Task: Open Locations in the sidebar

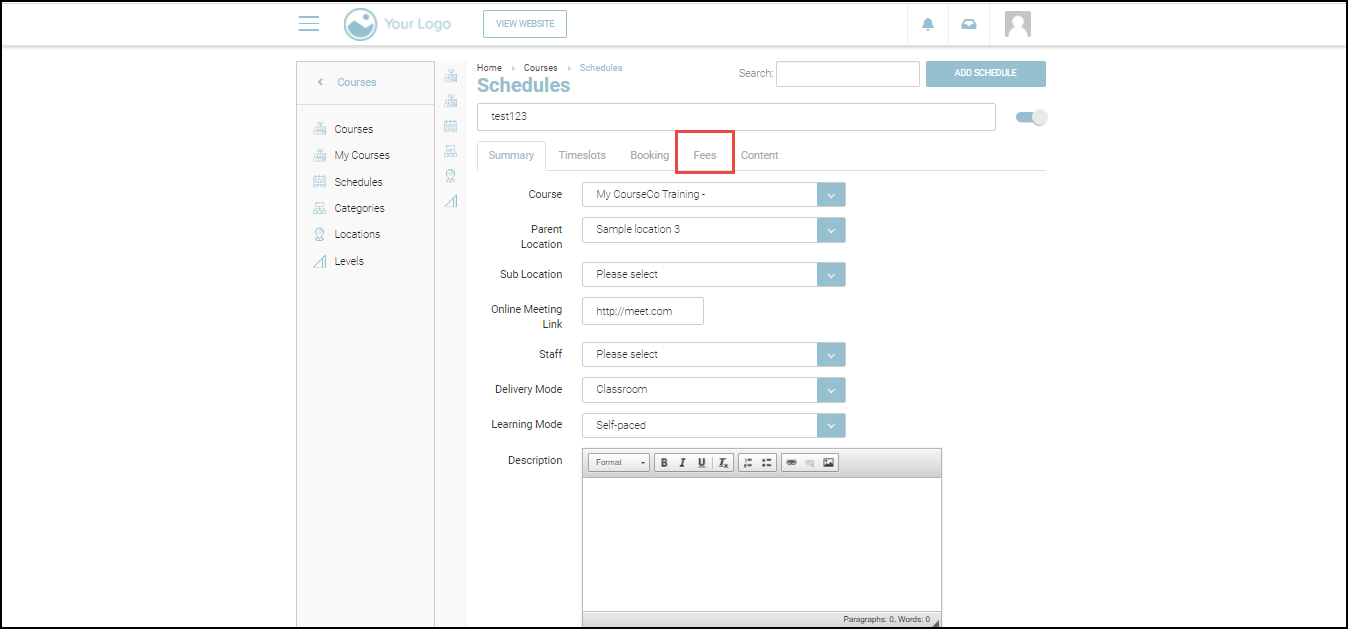Action: [357, 235]
